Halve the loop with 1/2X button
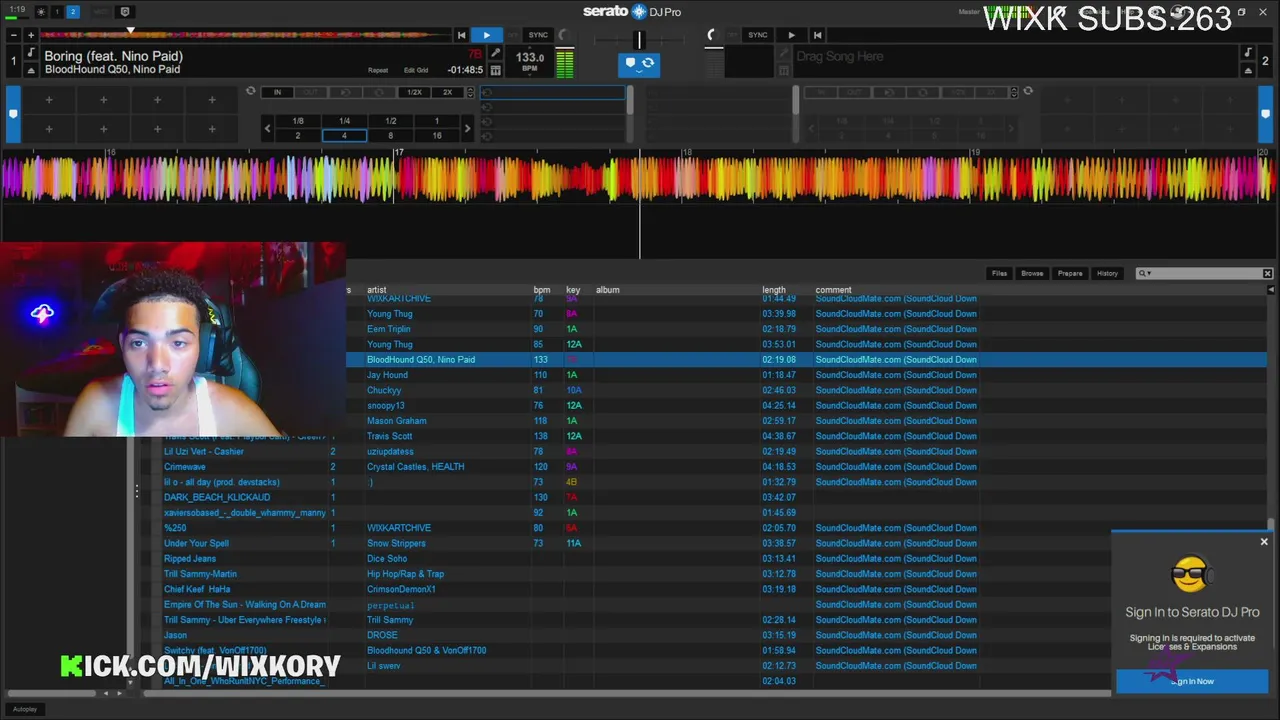The height and width of the screenshot is (720, 1280). click(414, 92)
